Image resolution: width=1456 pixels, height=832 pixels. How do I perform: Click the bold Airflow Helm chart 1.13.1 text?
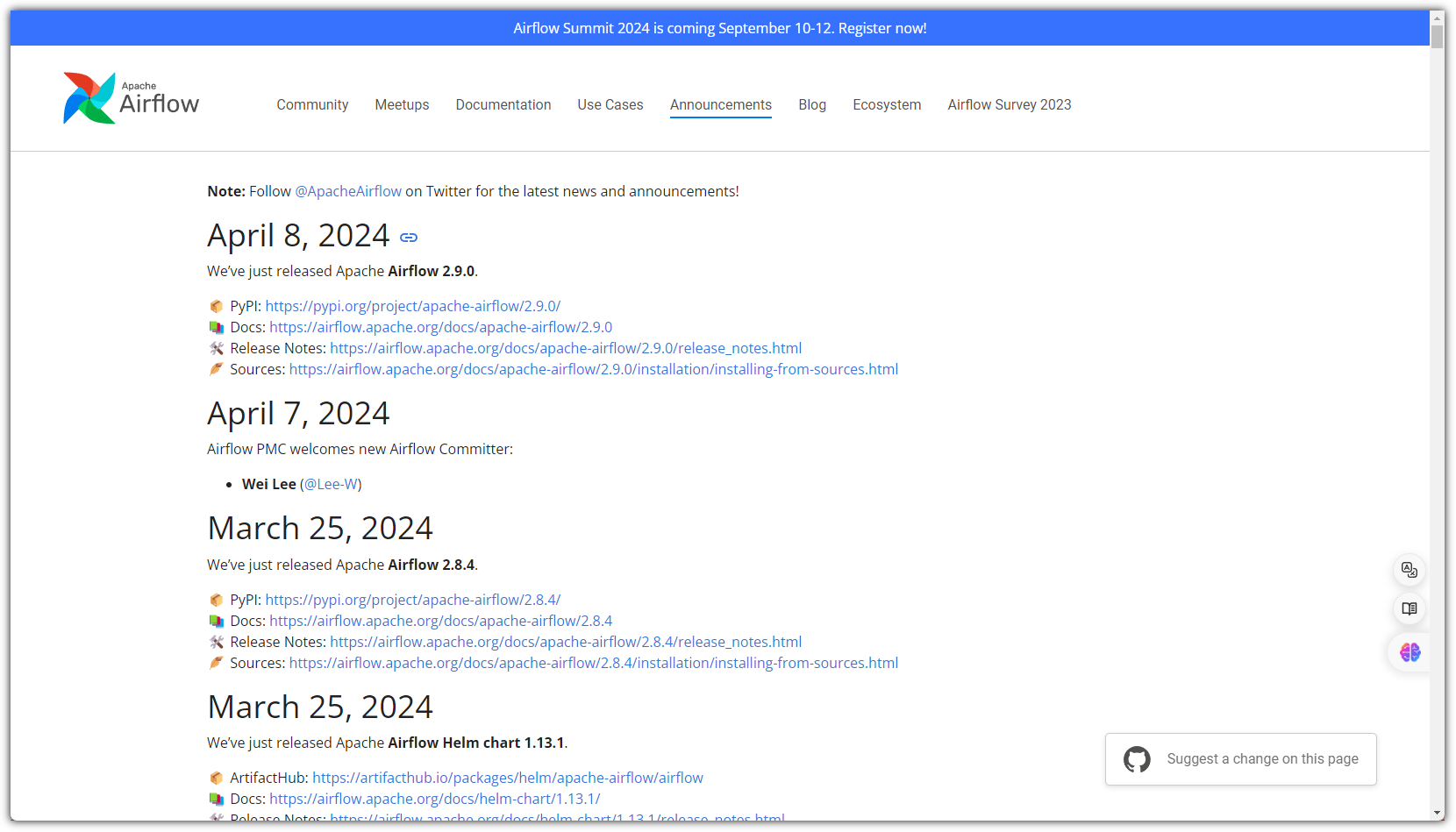point(476,743)
